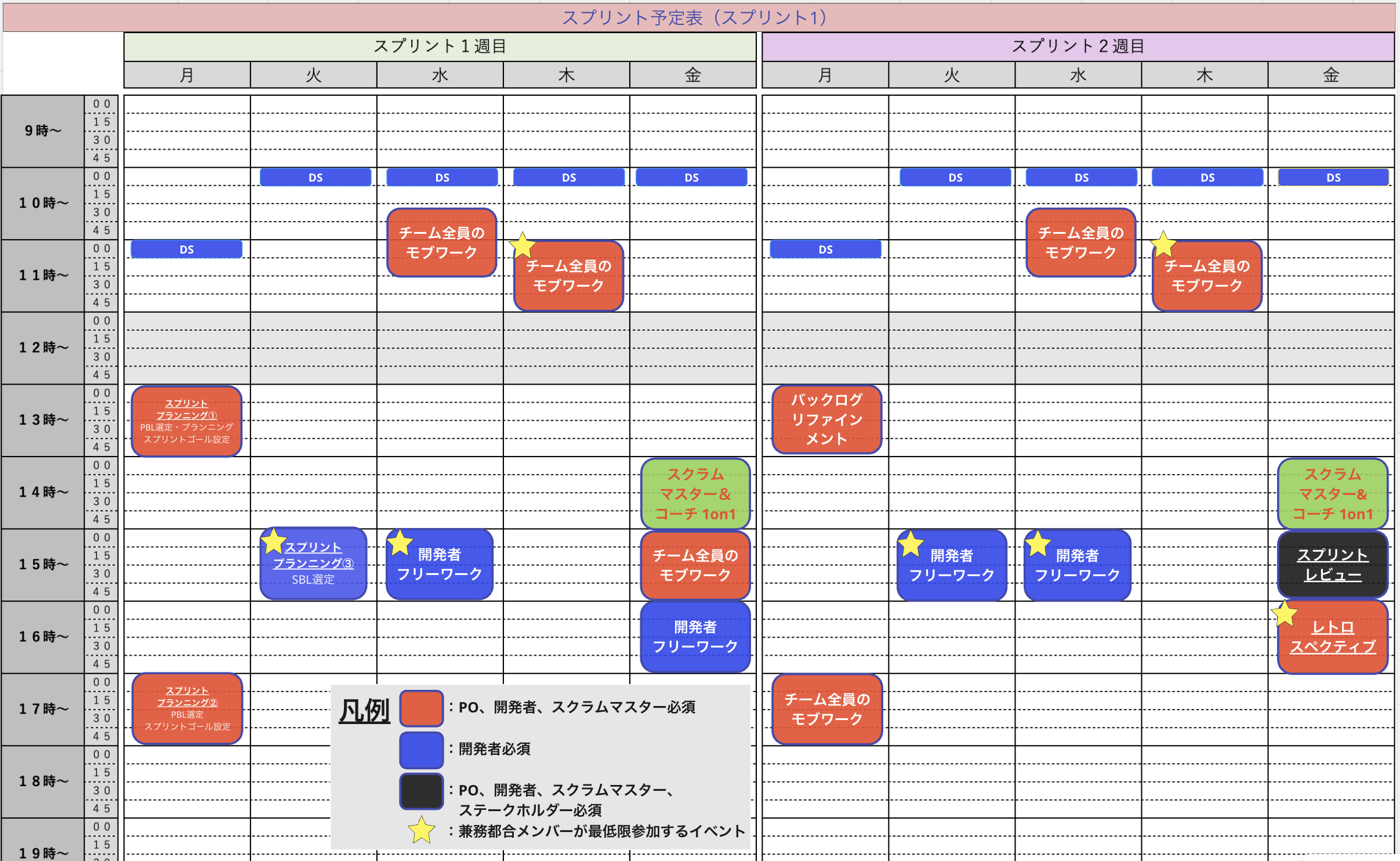Select the week 2 Tuesday DS block

[955, 178]
